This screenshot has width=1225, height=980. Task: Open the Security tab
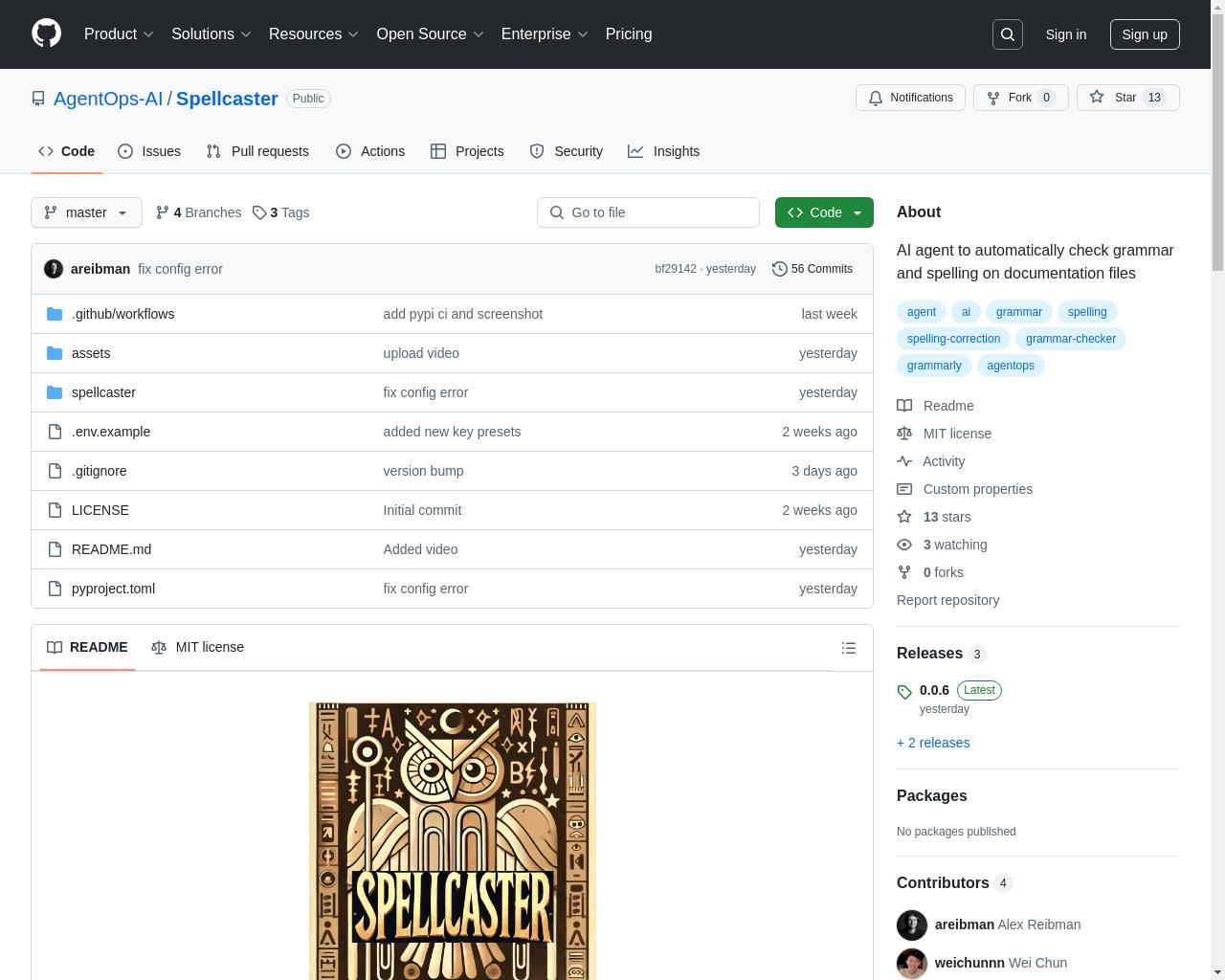pyautogui.click(x=567, y=151)
